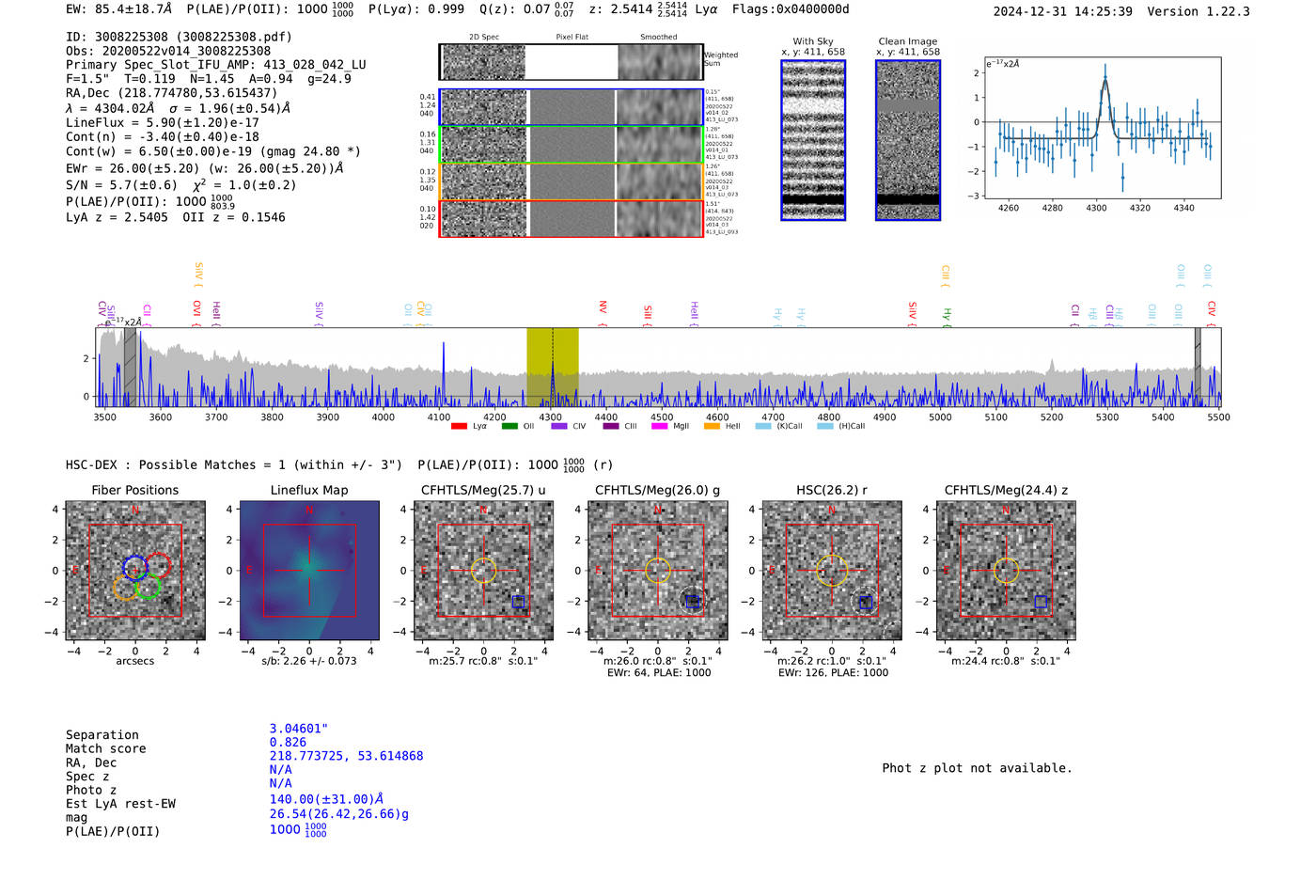Click the orange-bordered 2D fiber spectrum row
This screenshot has width=1316, height=896.
(571, 181)
